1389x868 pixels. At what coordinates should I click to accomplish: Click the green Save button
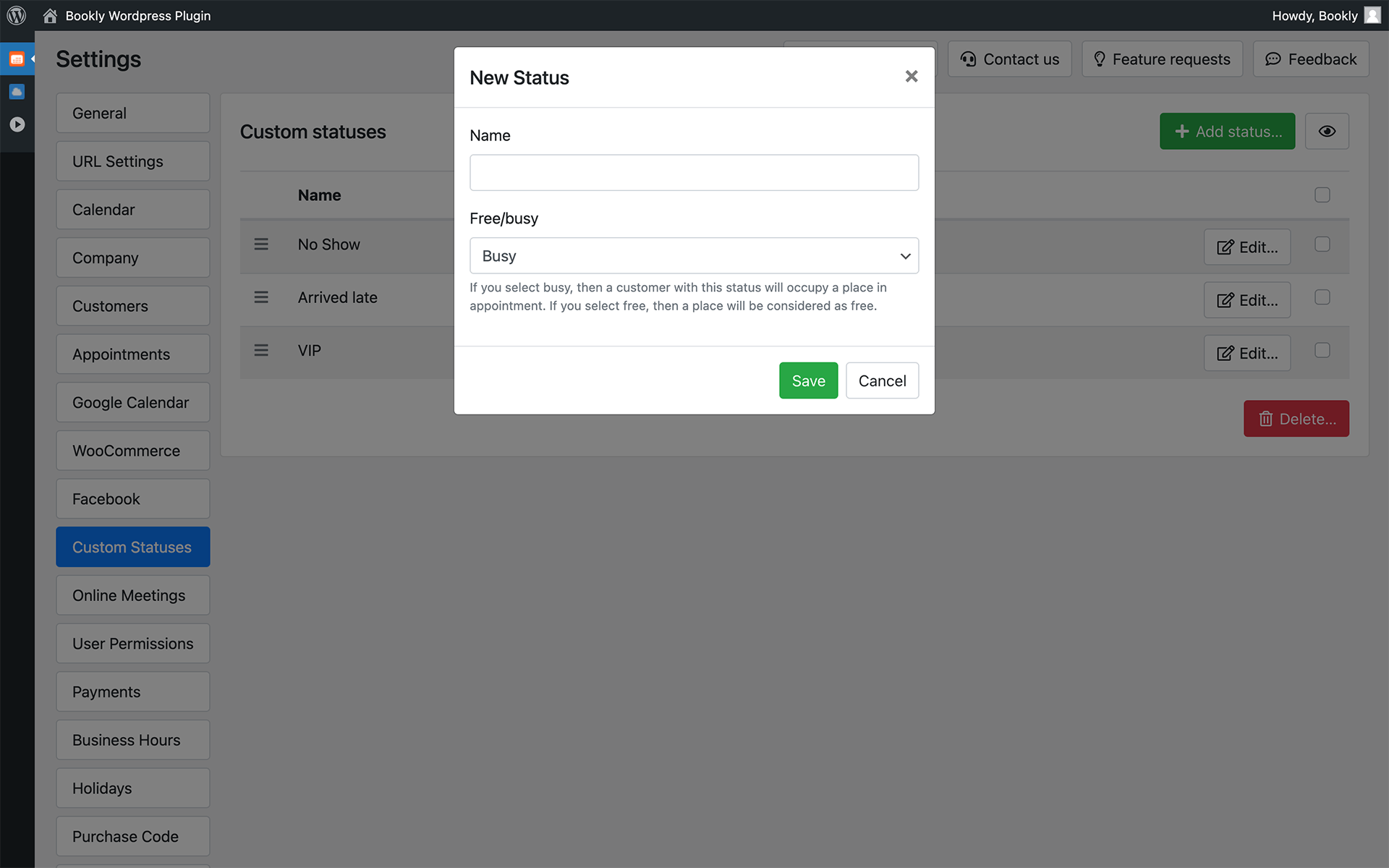808,380
